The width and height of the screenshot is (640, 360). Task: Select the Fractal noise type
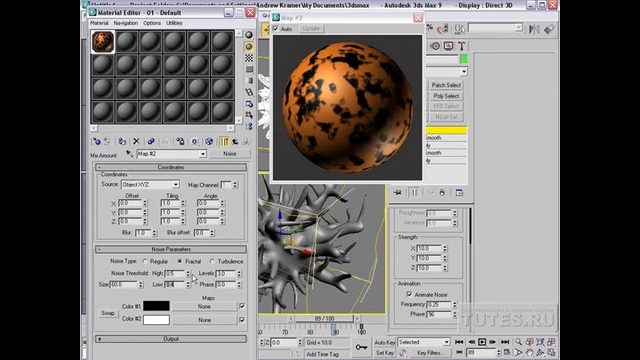180,261
